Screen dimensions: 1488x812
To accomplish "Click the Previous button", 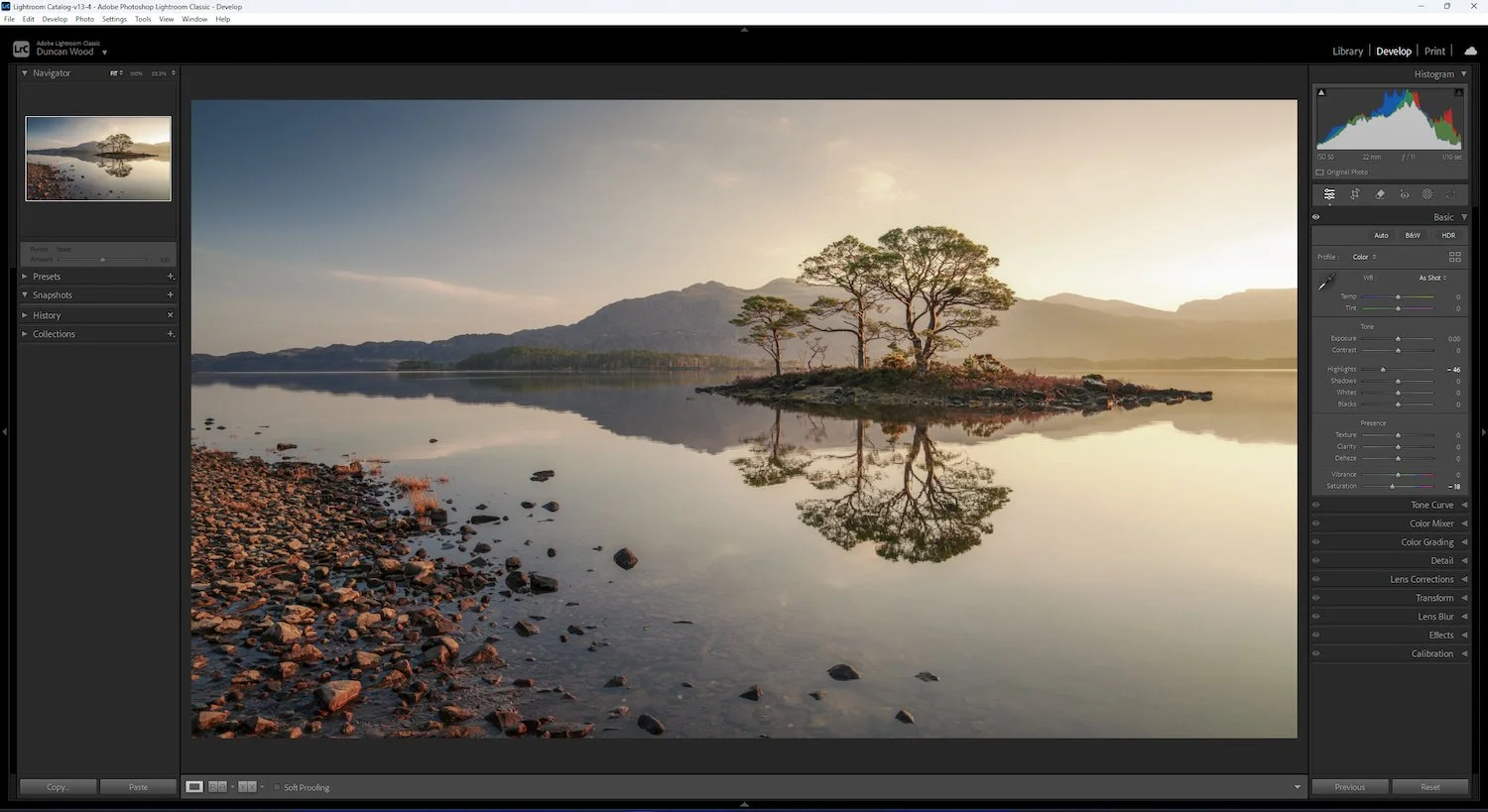I will point(1349,786).
